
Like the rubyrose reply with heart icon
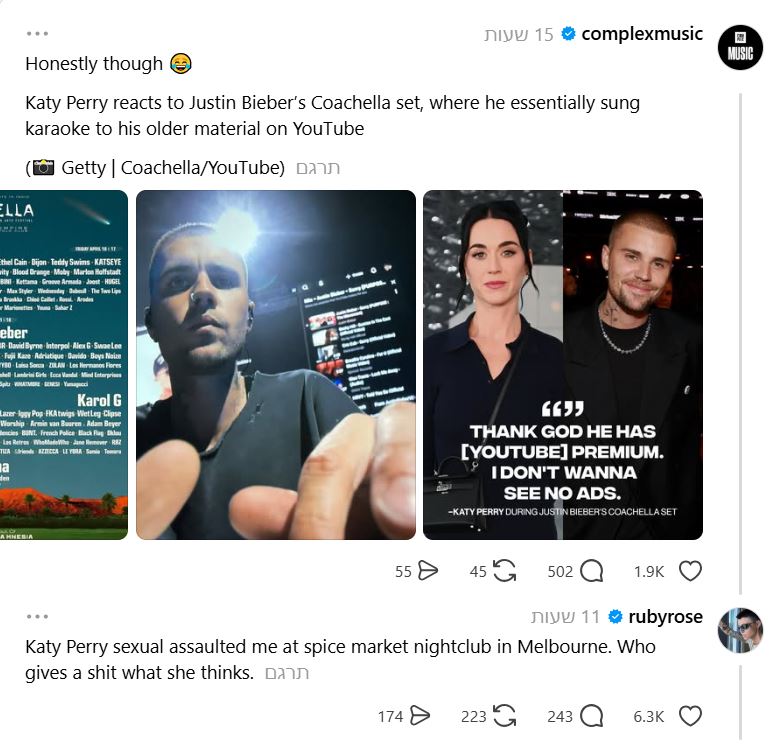690,716
